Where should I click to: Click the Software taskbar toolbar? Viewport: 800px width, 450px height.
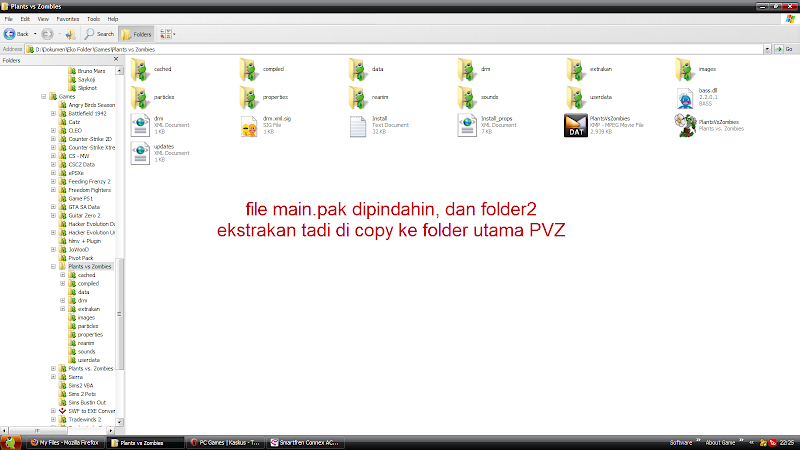click(x=681, y=443)
